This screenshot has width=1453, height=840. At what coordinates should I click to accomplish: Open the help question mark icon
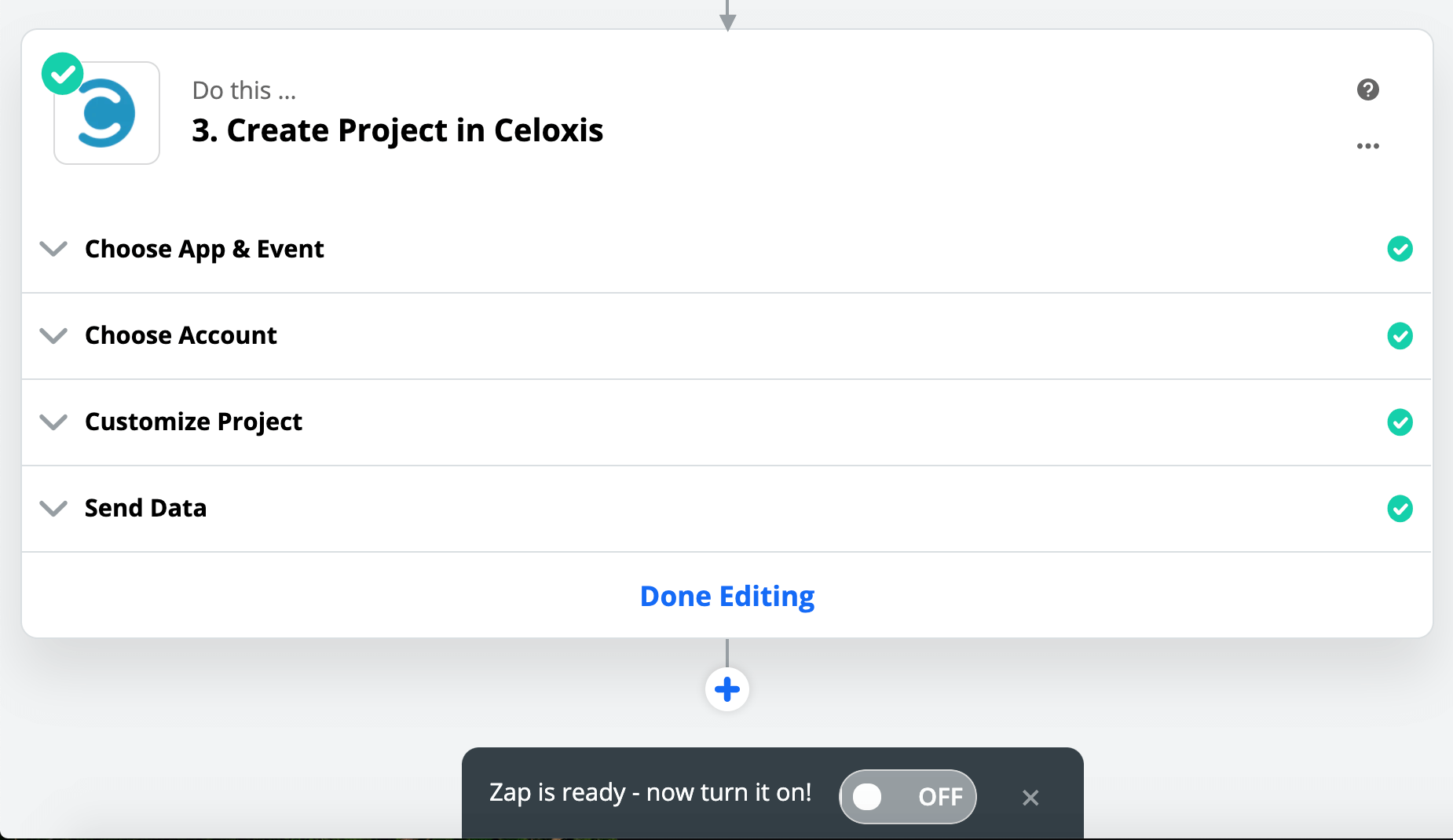1367,89
